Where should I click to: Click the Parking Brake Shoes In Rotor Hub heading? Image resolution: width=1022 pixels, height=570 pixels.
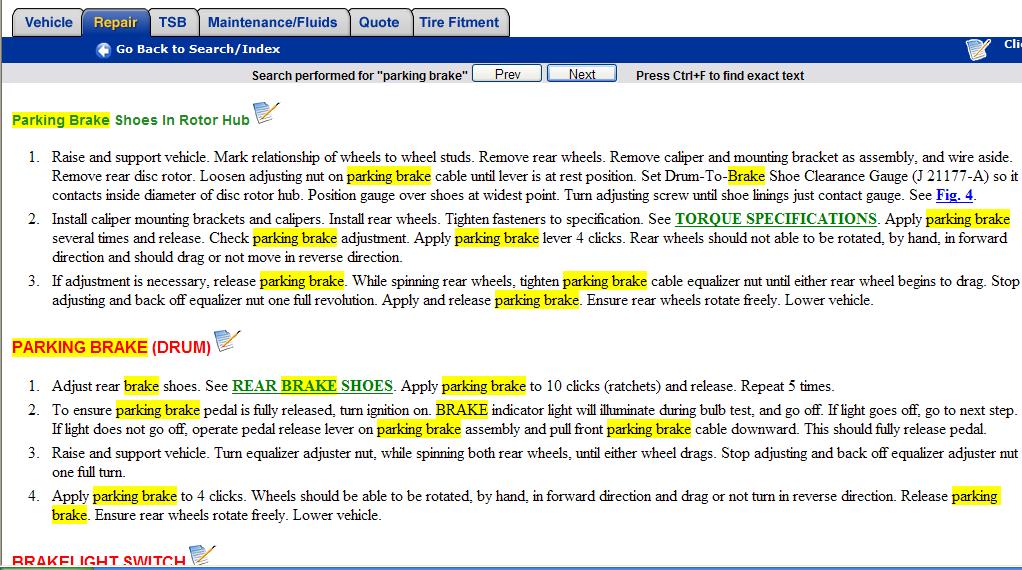pyautogui.click(x=131, y=120)
